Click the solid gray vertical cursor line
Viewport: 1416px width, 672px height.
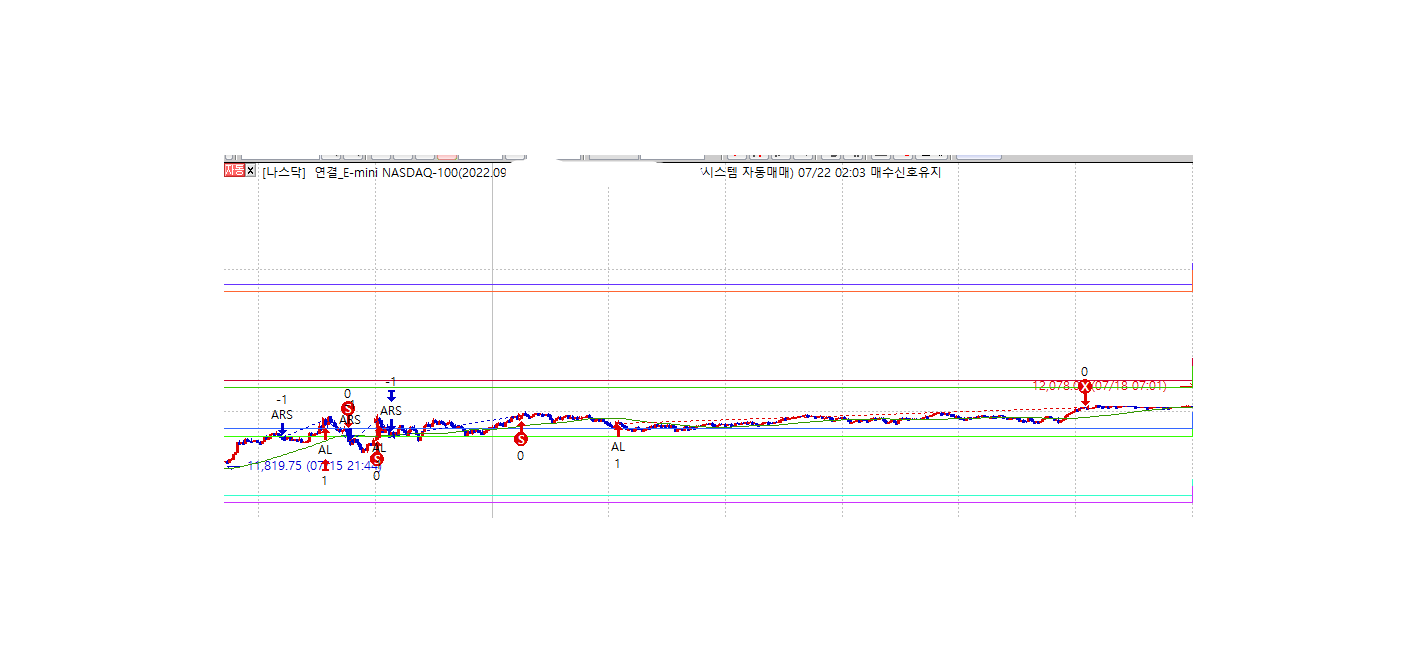492,300
